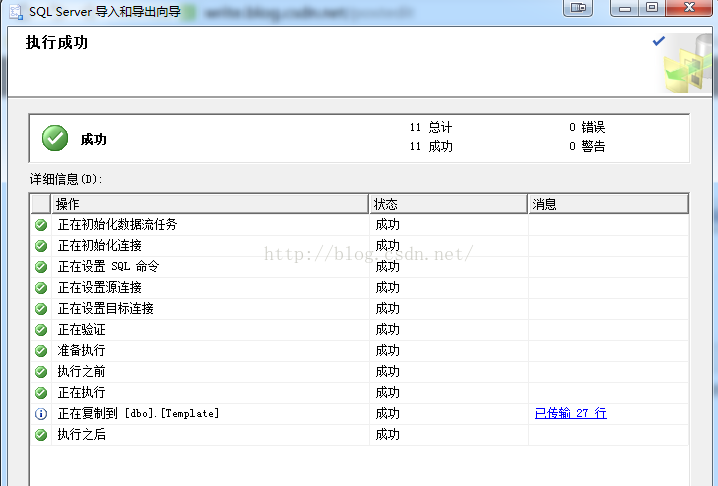The height and width of the screenshot is (486, 718).
Task: Select the row 执行之后
Action: 359,435
